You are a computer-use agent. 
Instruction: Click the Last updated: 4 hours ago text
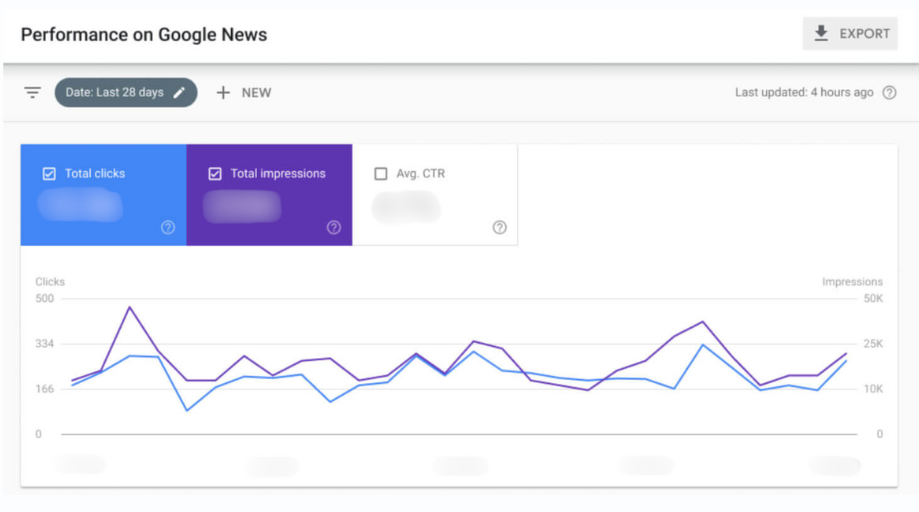click(x=804, y=93)
